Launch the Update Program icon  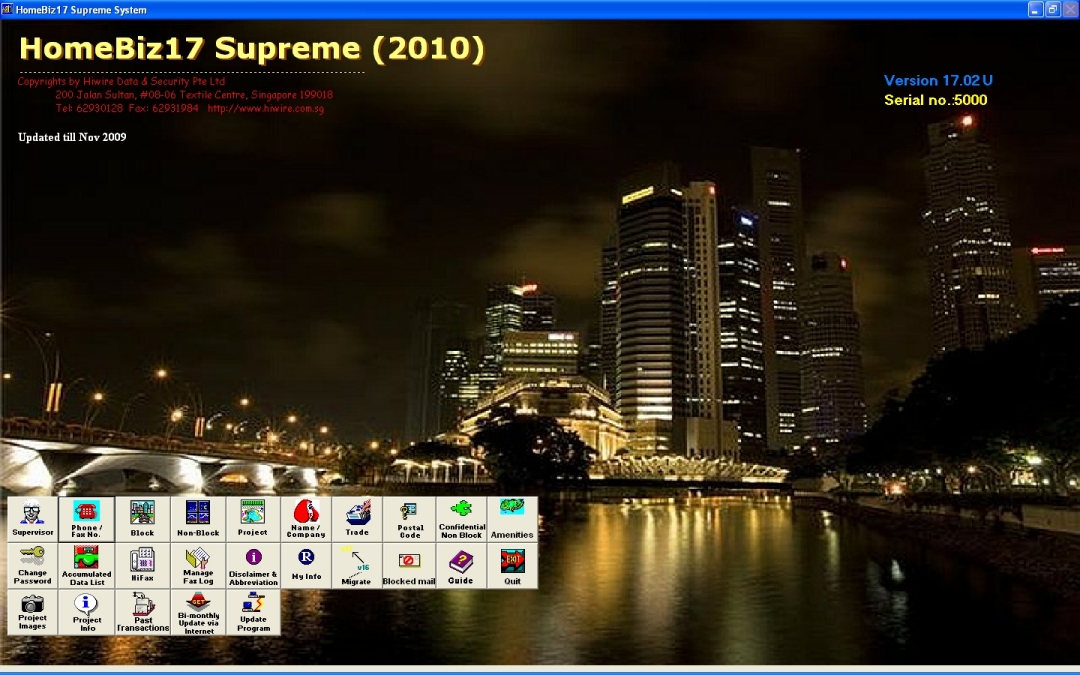(253, 612)
